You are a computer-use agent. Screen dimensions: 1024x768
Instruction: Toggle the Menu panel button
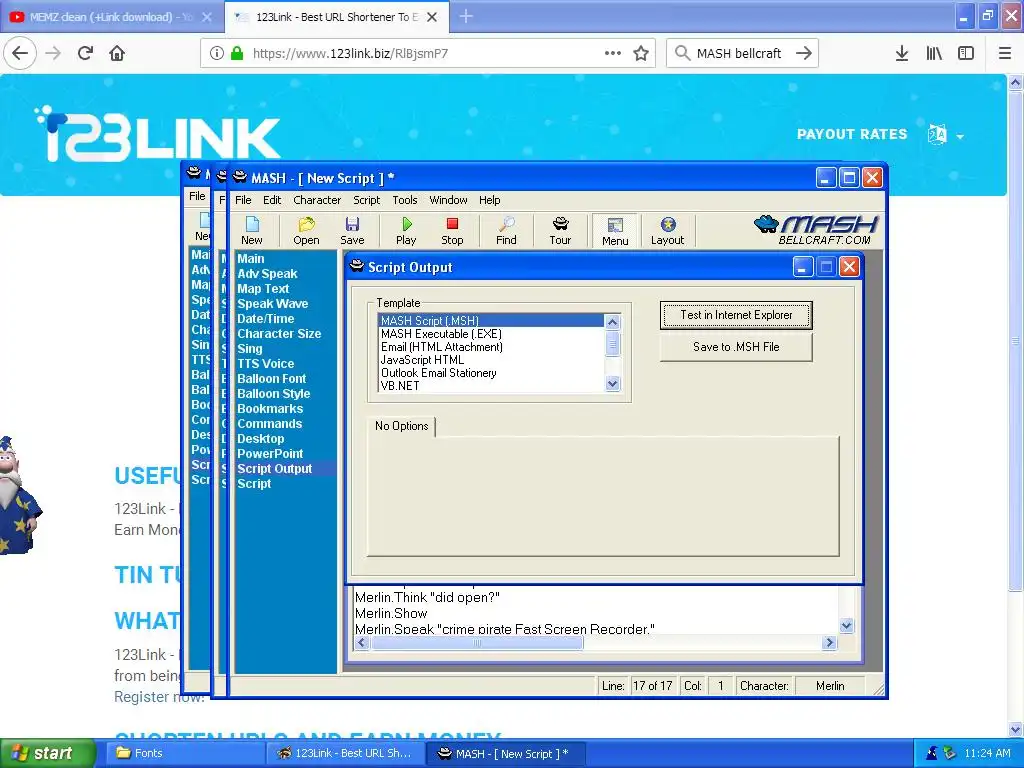[615, 231]
